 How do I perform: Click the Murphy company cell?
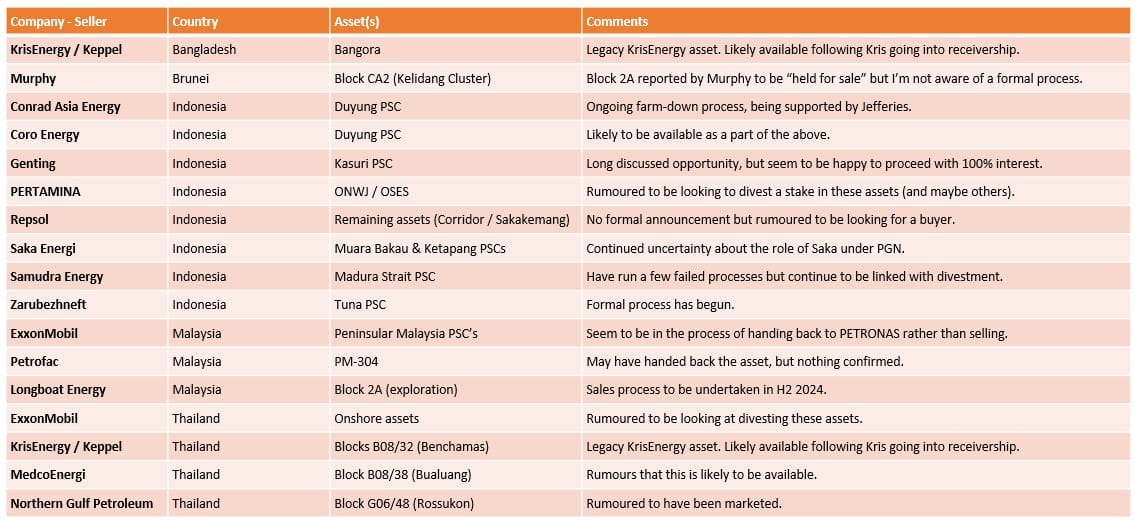click(33, 78)
